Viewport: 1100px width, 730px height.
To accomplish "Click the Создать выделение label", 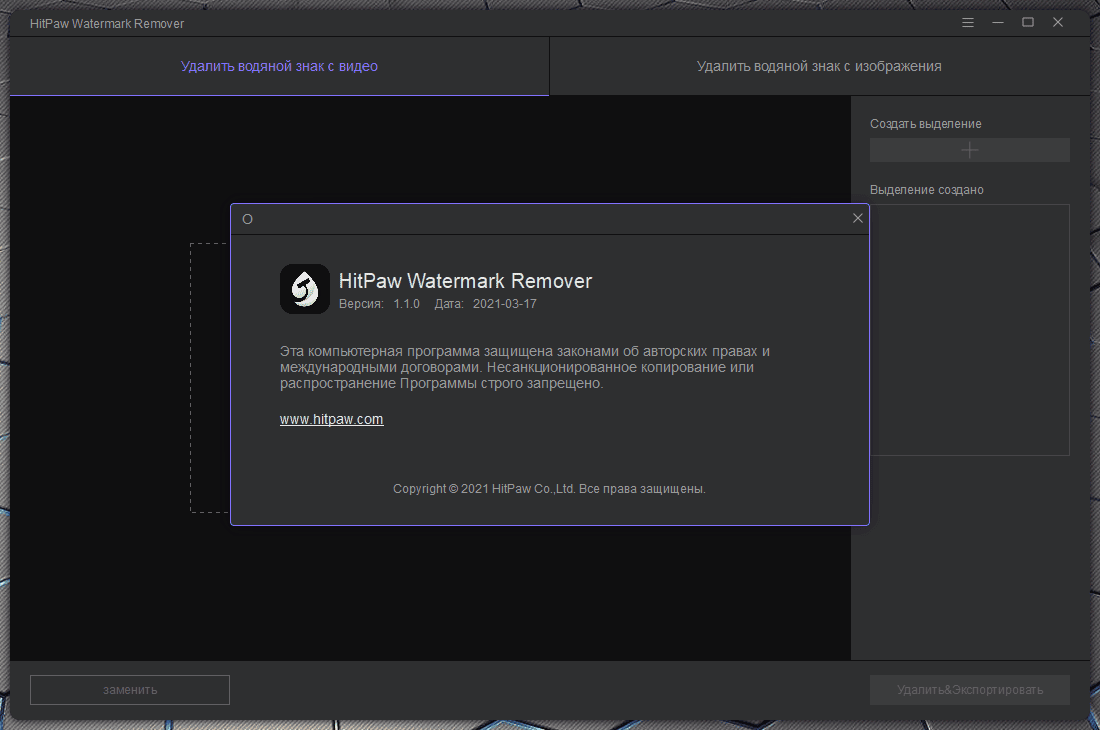I will tap(925, 123).
